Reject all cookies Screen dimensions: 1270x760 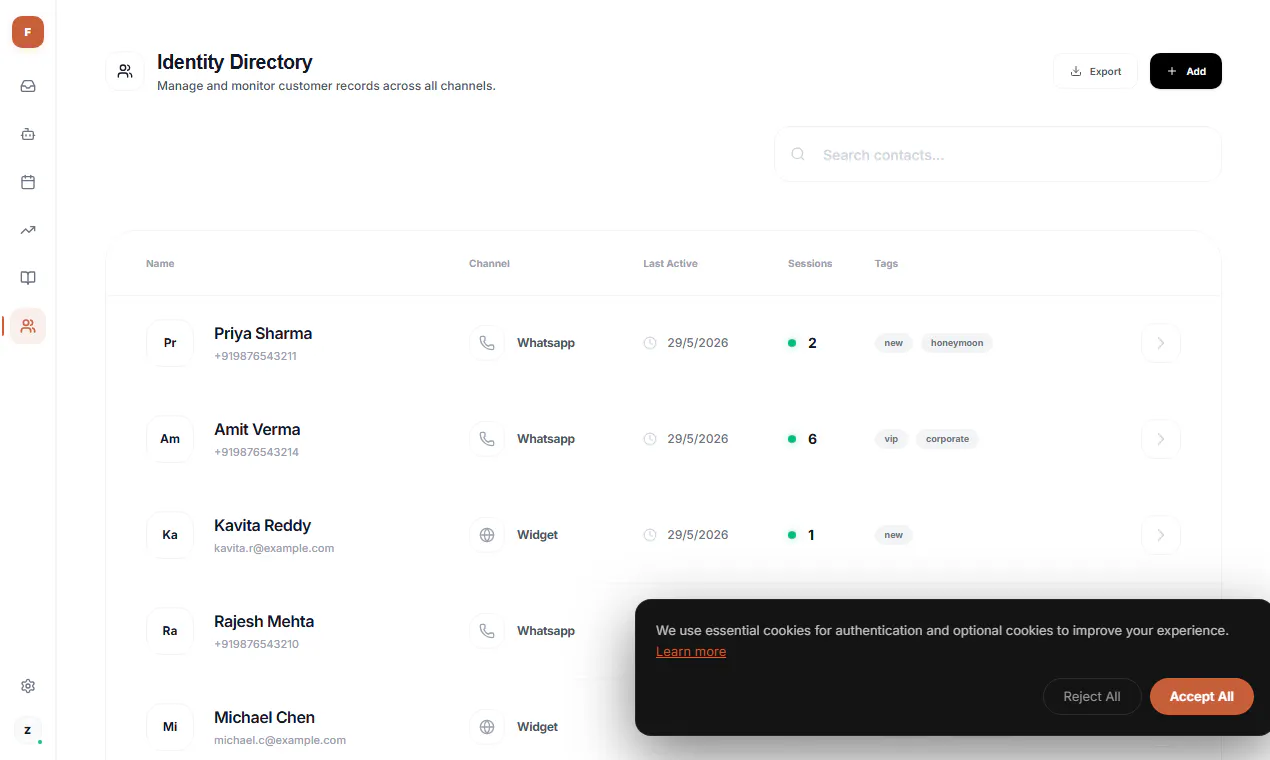pyautogui.click(x=1092, y=696)
